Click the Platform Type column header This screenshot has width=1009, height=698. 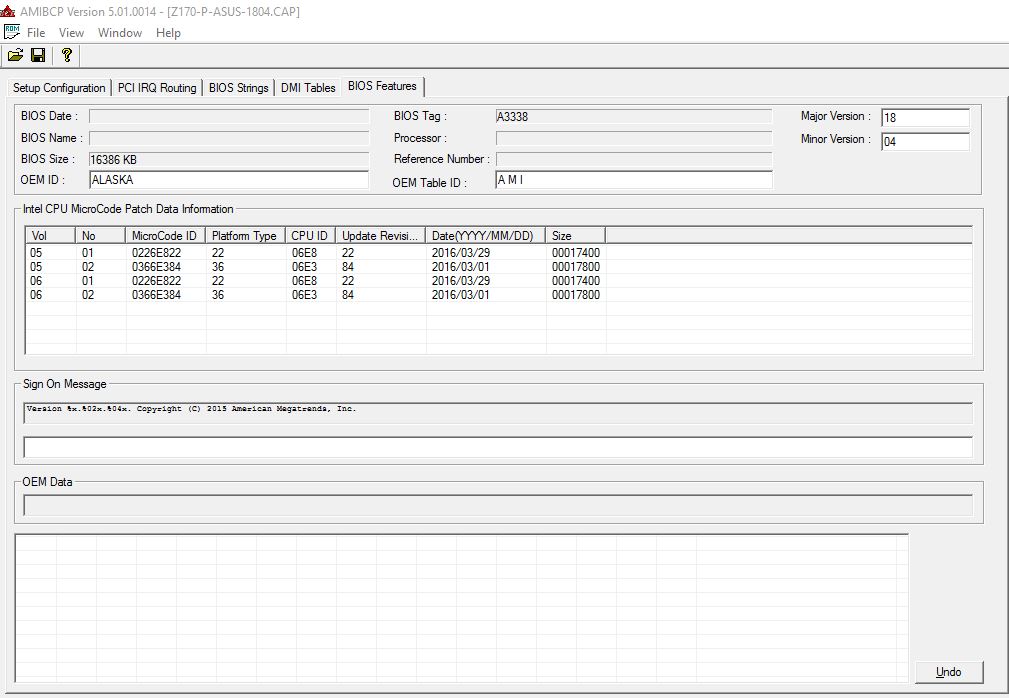point(245,235)
